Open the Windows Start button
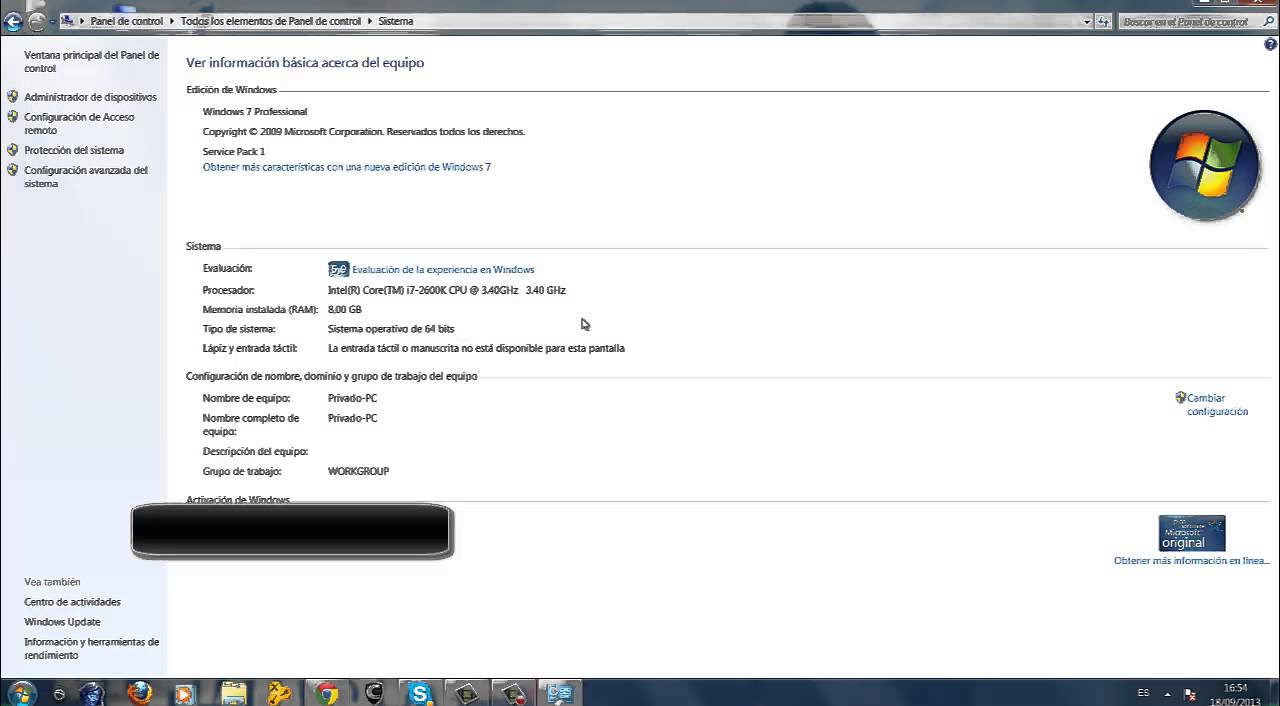This screenshot has width=1280, height=706. [21, 692]
